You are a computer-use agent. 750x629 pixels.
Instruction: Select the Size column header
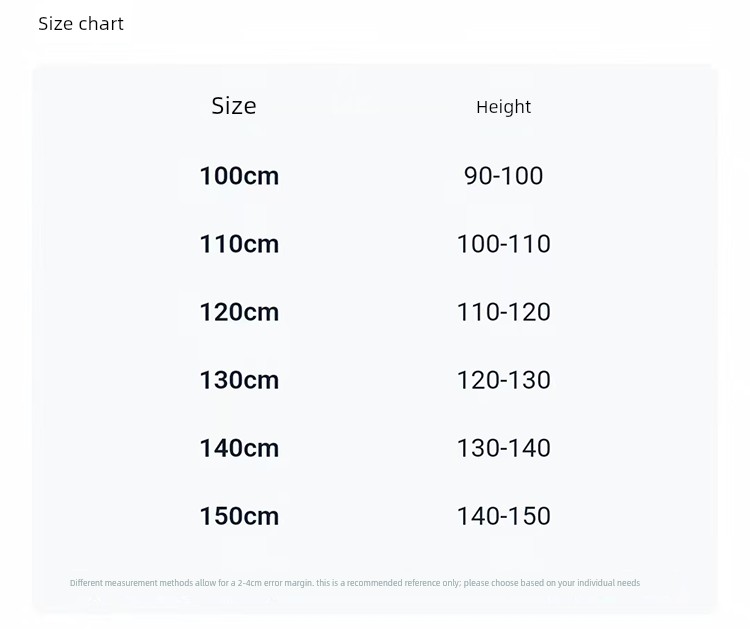coord(234,106)
